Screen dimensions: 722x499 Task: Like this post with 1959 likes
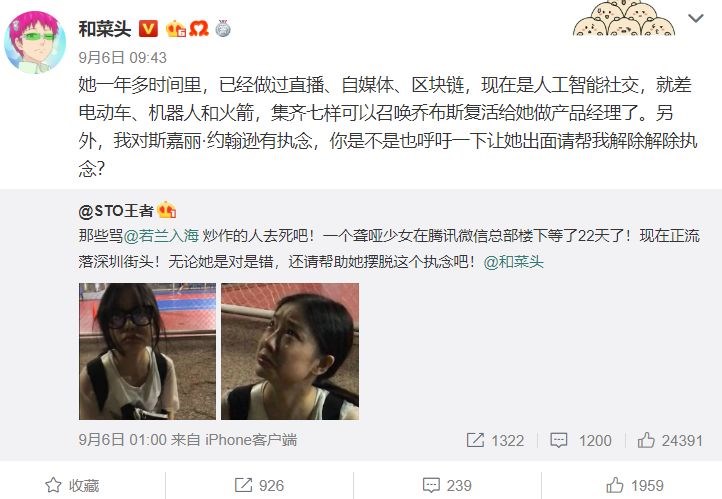click(x=635, y=485)
